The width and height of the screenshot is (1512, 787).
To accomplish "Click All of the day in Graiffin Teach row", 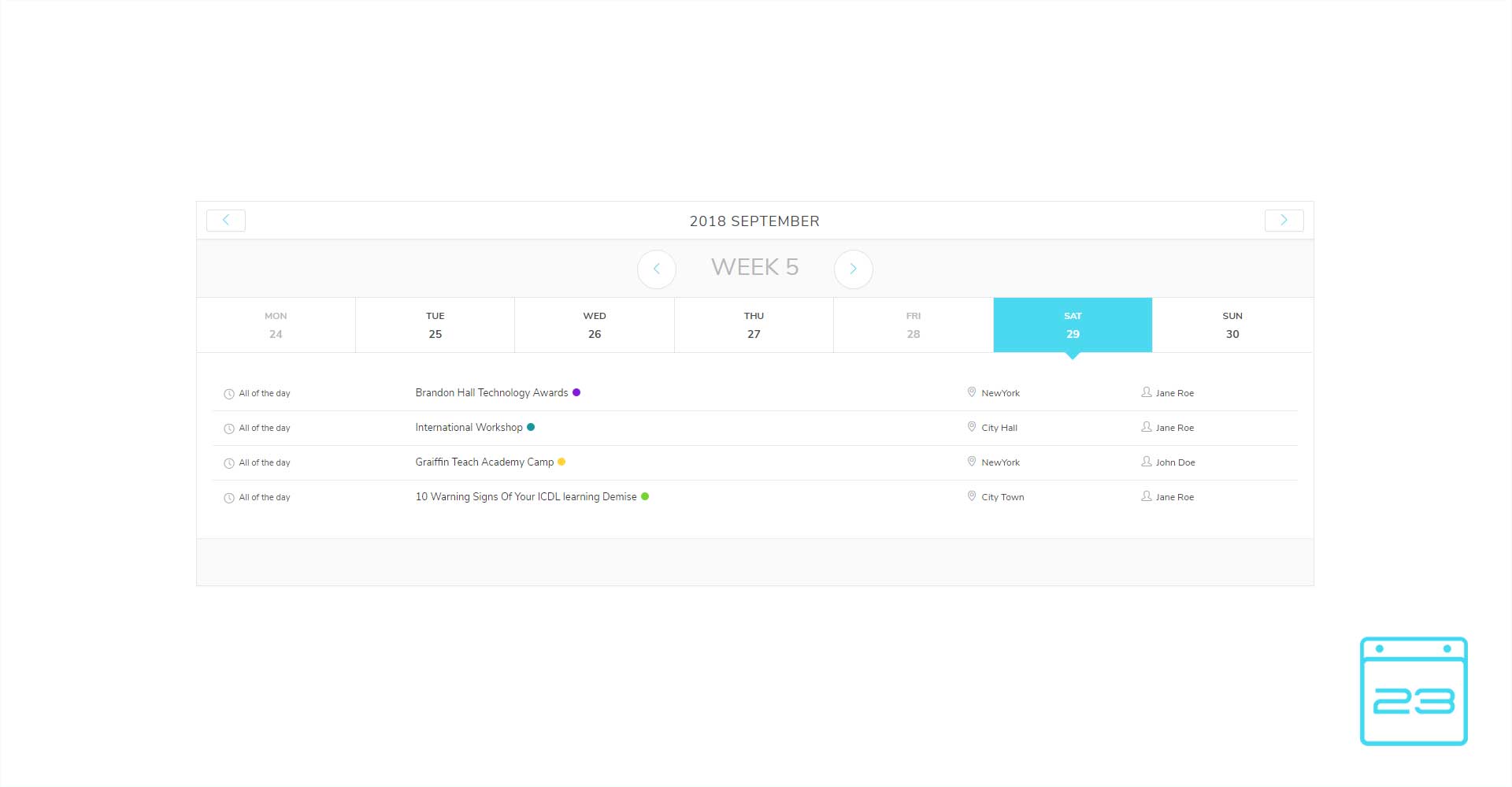I will (265, 462).
